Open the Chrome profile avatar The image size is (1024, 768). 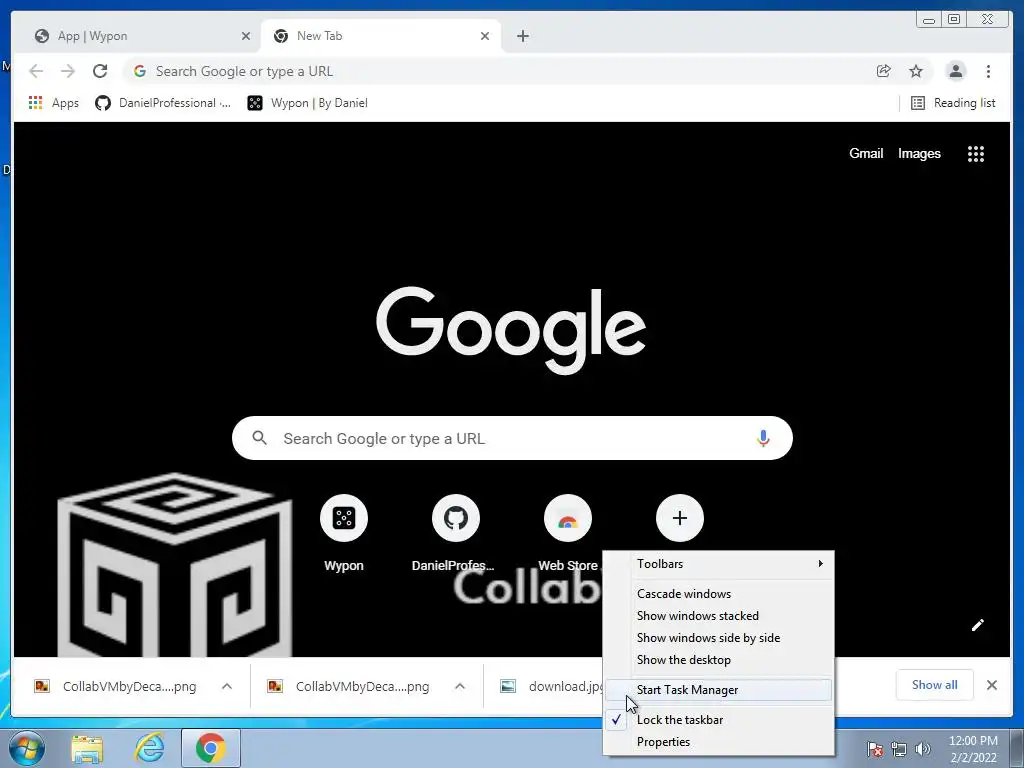tap(955, 71)
